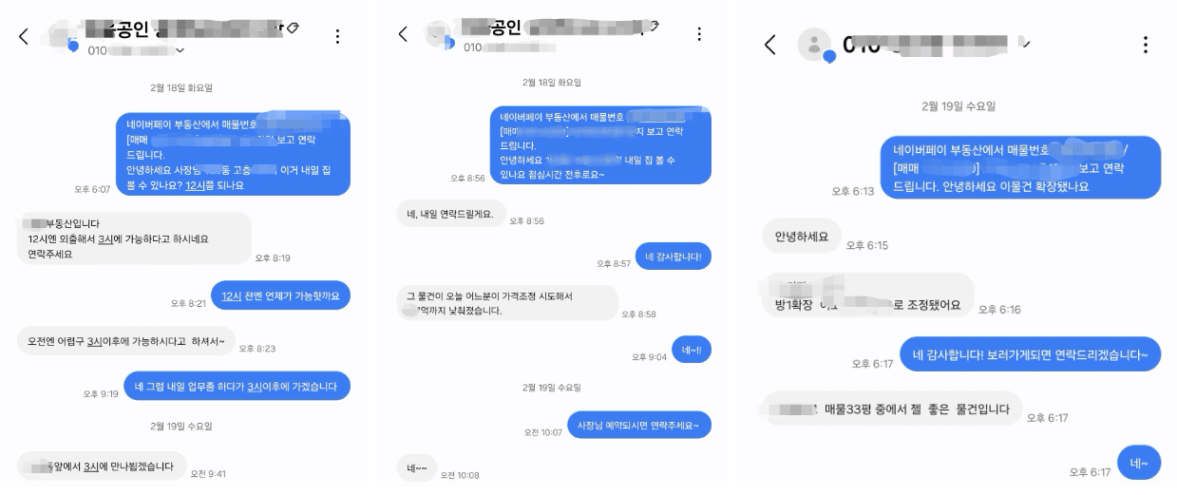The width and height of the screenshot is (1177, 495).
Task: Select the 네, 내일 연락드릴게요 message bubble
Action: coord(450,214)
